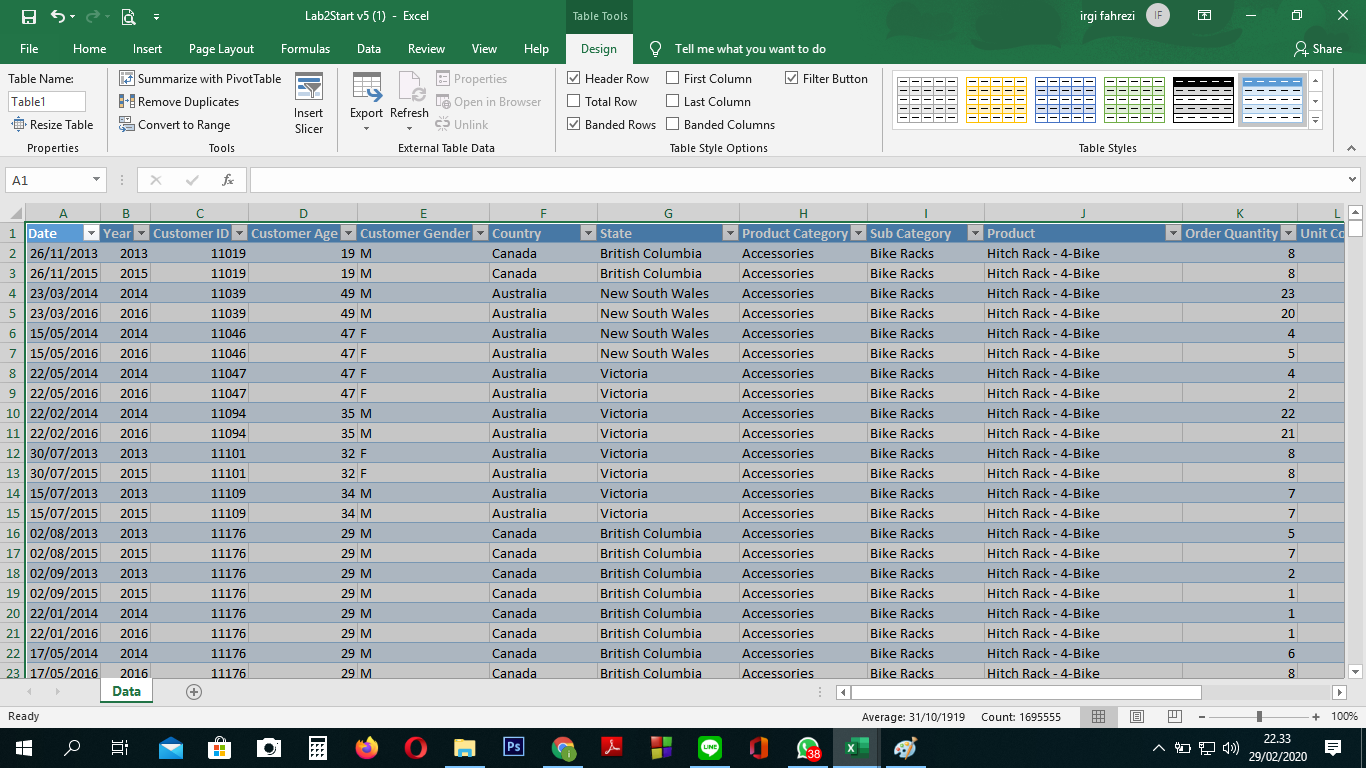Switch to Page Break Preview view icon

[x=1174, y=717]
